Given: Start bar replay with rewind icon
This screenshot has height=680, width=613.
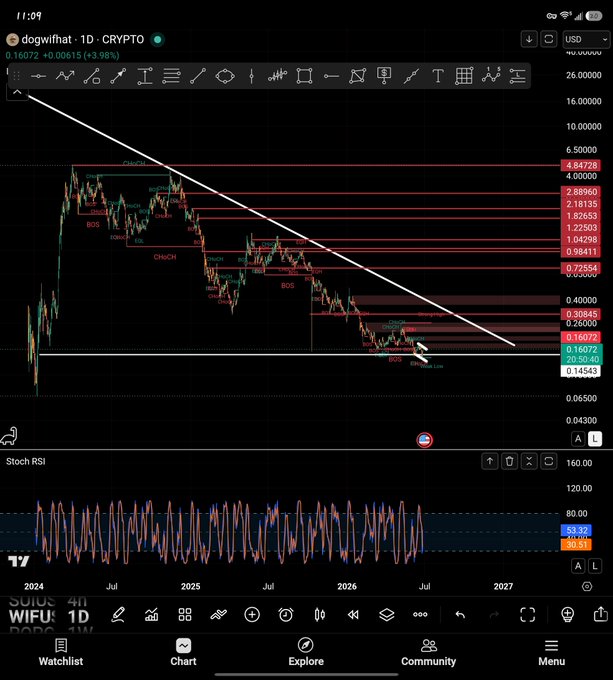Looking at the screenshot, I should coord(353,615).
